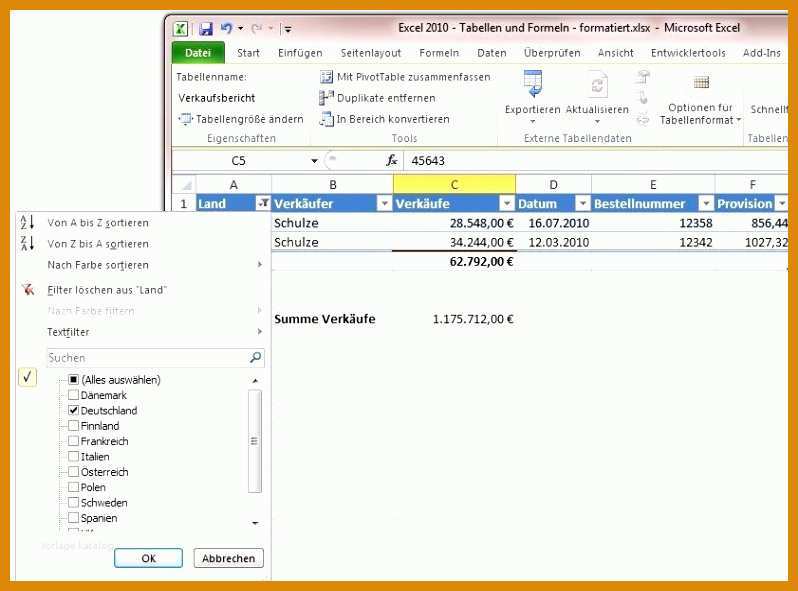
Task: Click the magnifier search icon
Action: (256, 358)
